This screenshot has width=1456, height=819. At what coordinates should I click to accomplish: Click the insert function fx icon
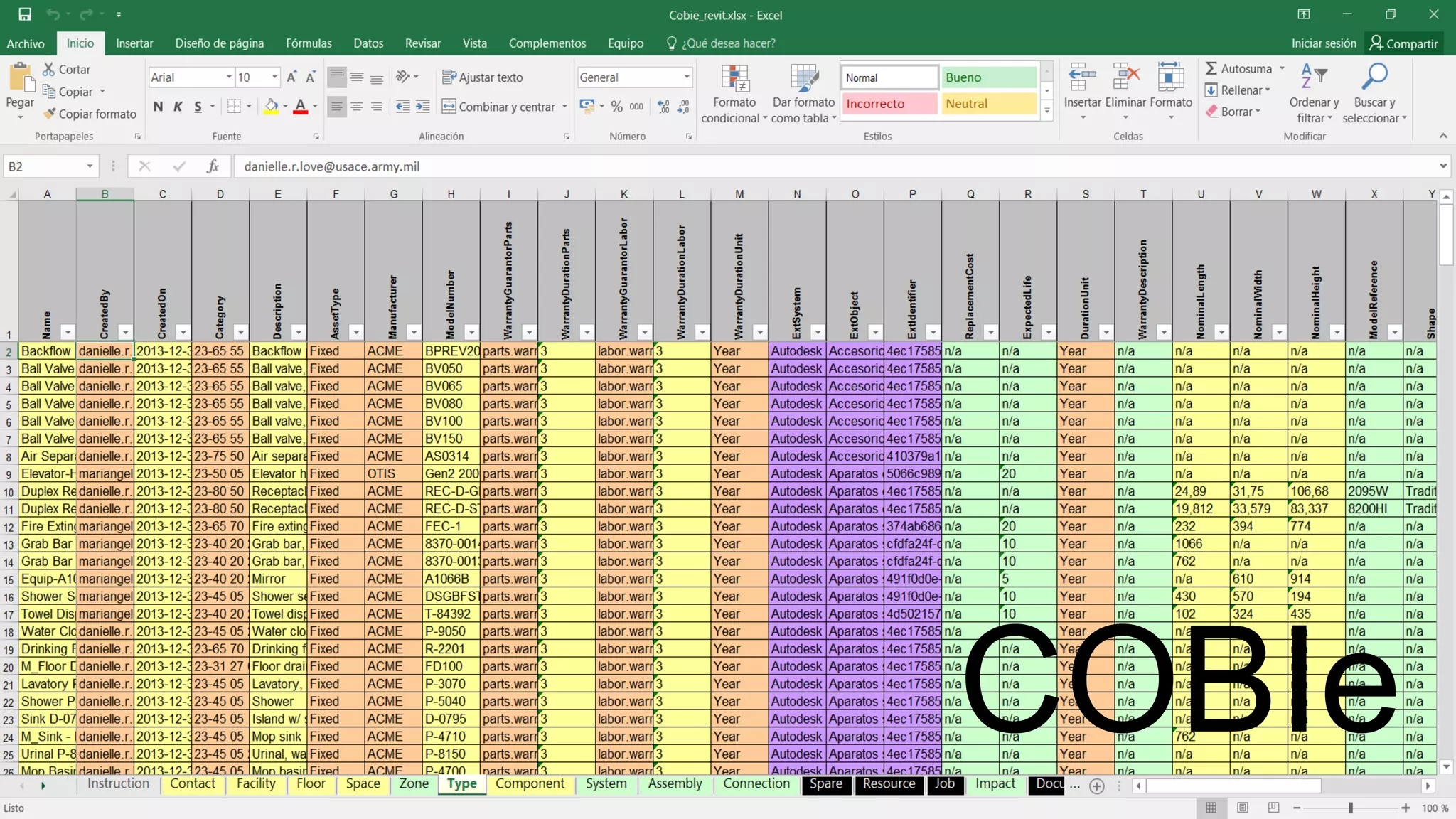pos(212,166)
